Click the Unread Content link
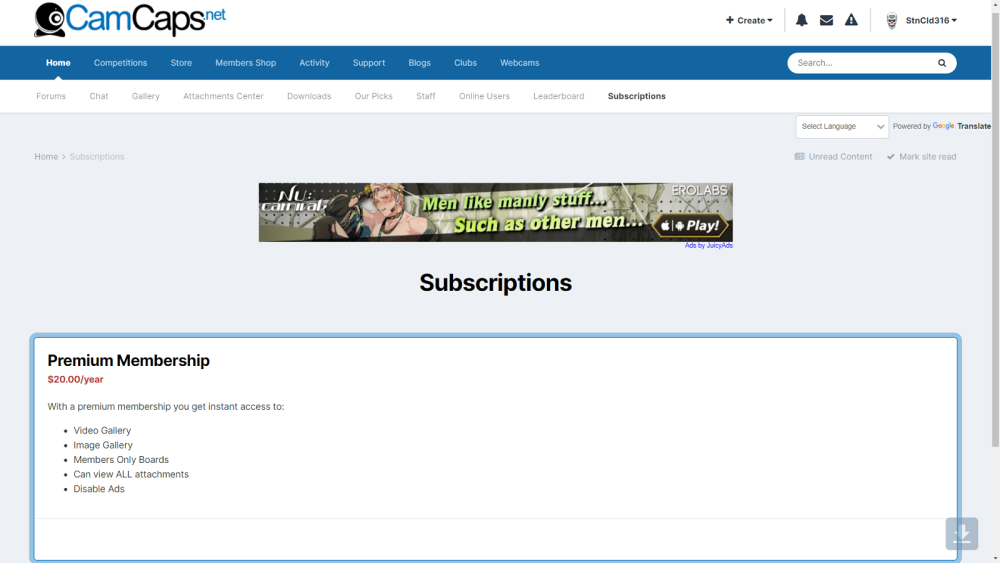This screenshot has height=563, width=1000. pyautogui.click(x=834, y=157)
